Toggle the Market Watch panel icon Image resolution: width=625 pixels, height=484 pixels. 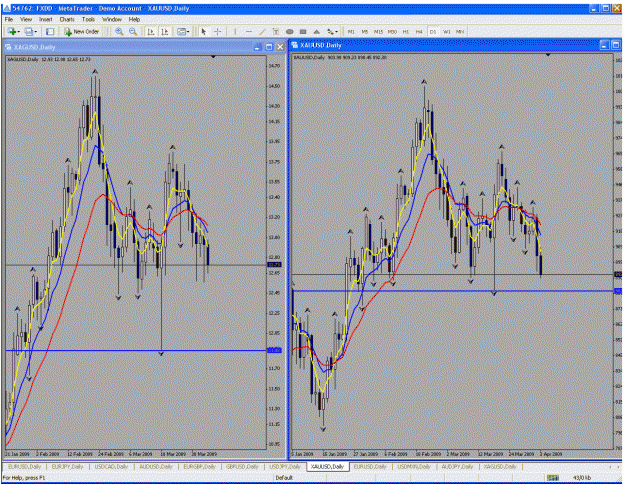[50, 31]
